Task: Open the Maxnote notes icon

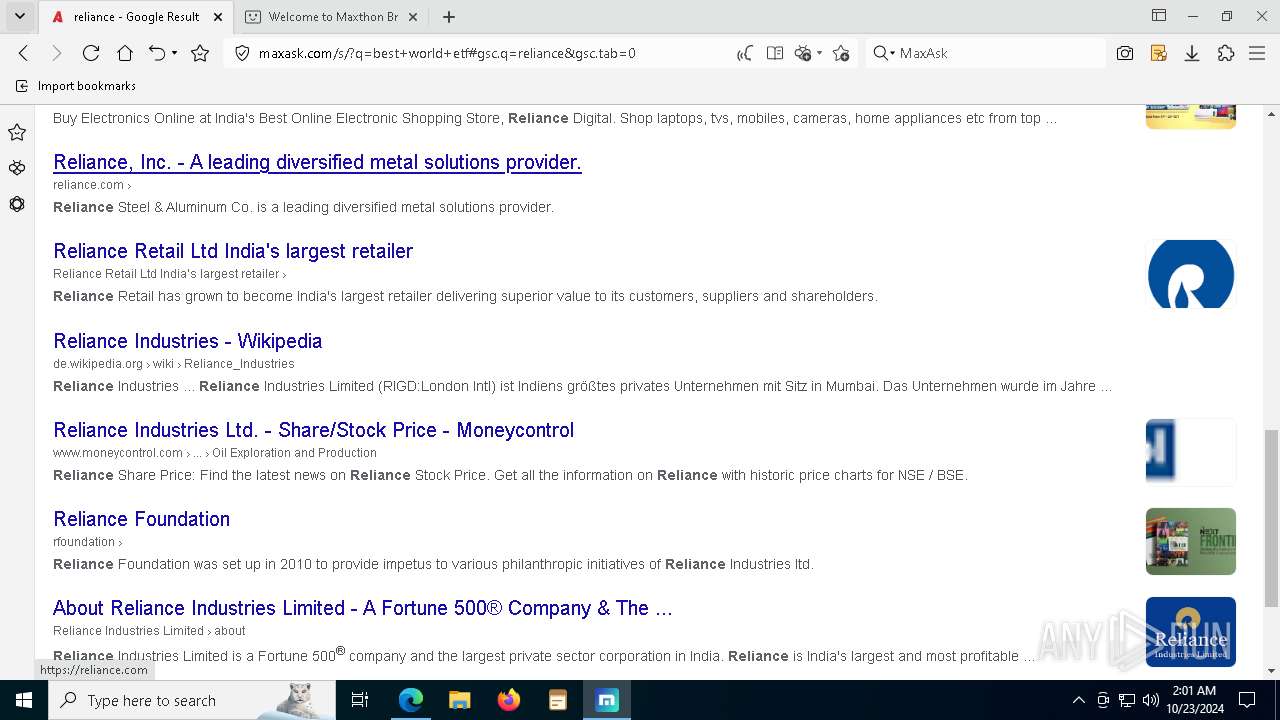Action: tap(1159, 53)
